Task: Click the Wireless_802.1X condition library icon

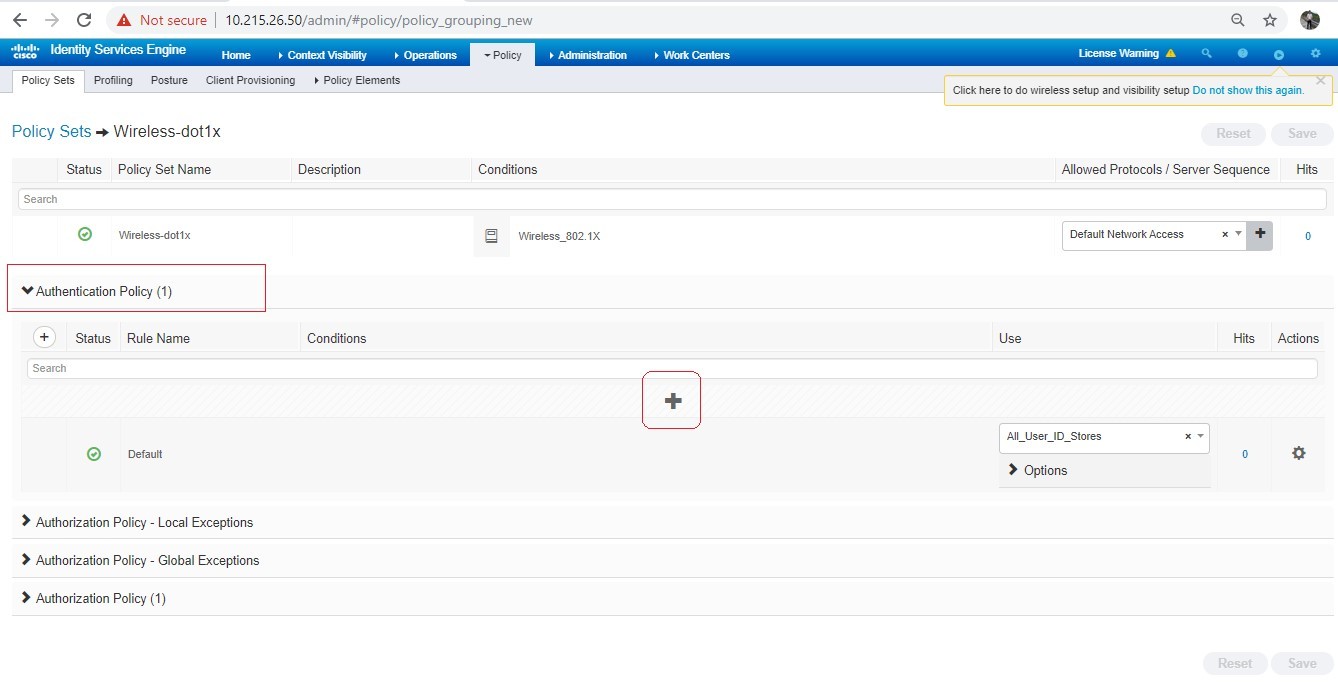Action: tap(491, 236)
